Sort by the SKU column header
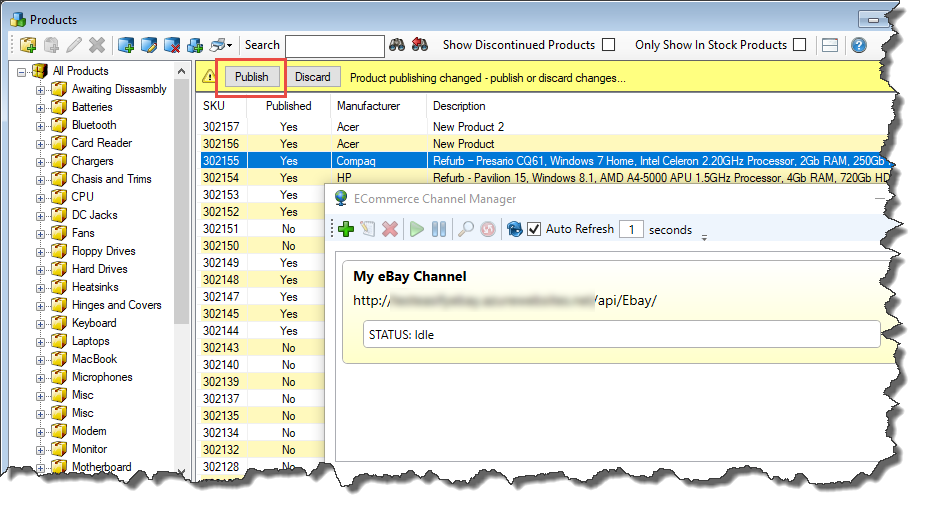The height and width of the screenshot is (509, 925). coord(224,106)
